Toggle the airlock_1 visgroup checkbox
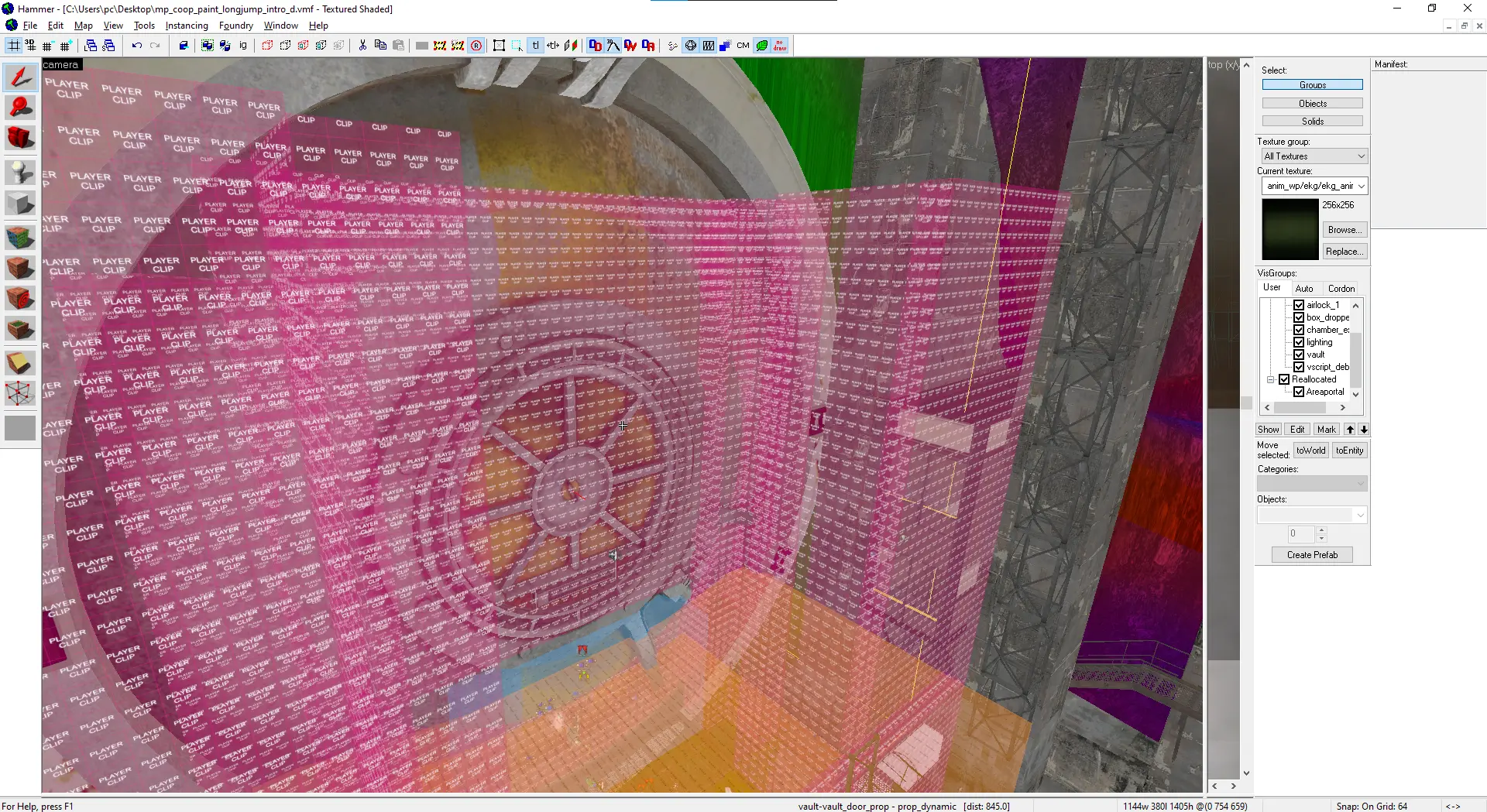The image size is (1487, 812). tap(1299, 305)
